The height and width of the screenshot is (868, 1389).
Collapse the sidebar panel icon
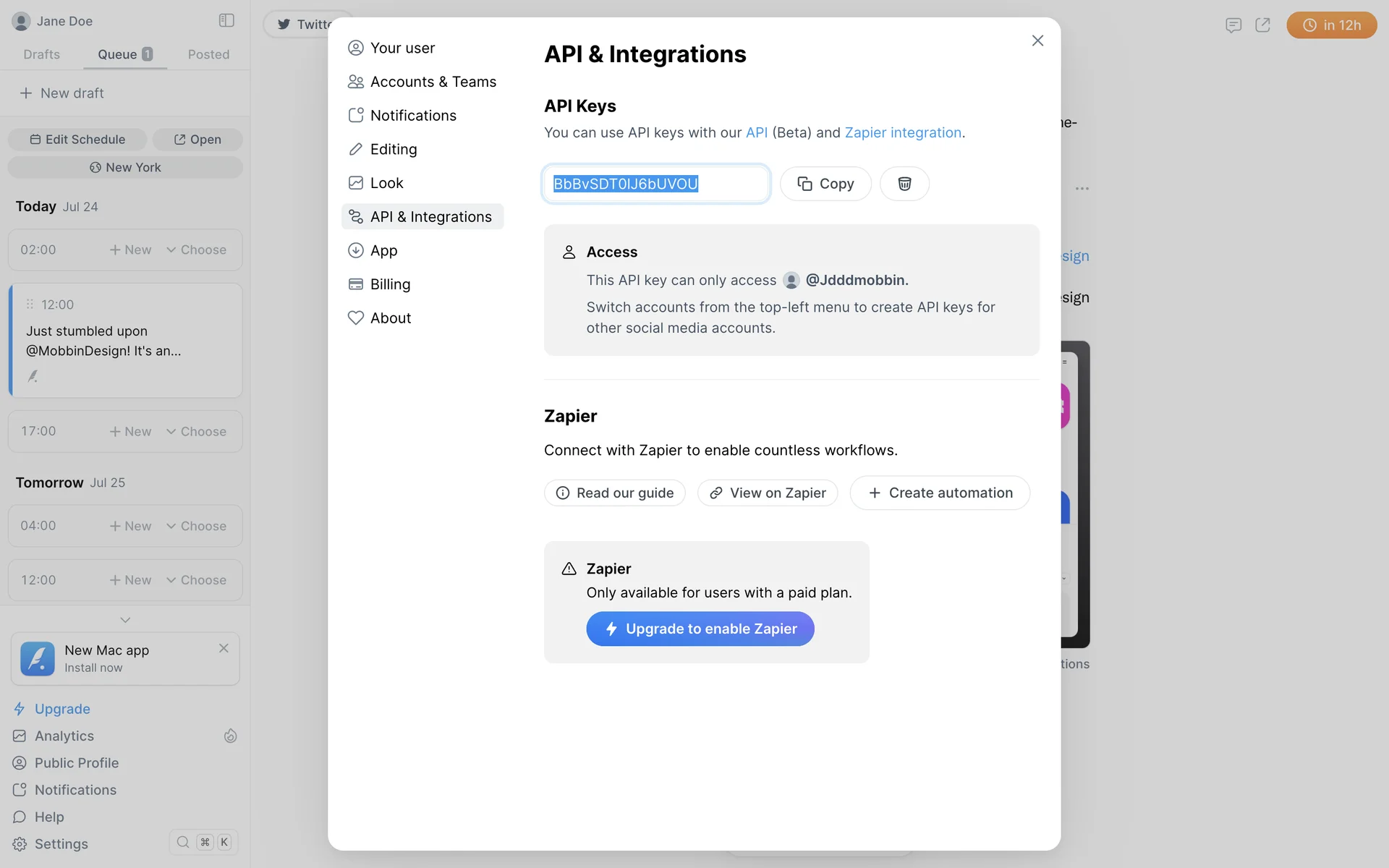(x=226, y=20)
